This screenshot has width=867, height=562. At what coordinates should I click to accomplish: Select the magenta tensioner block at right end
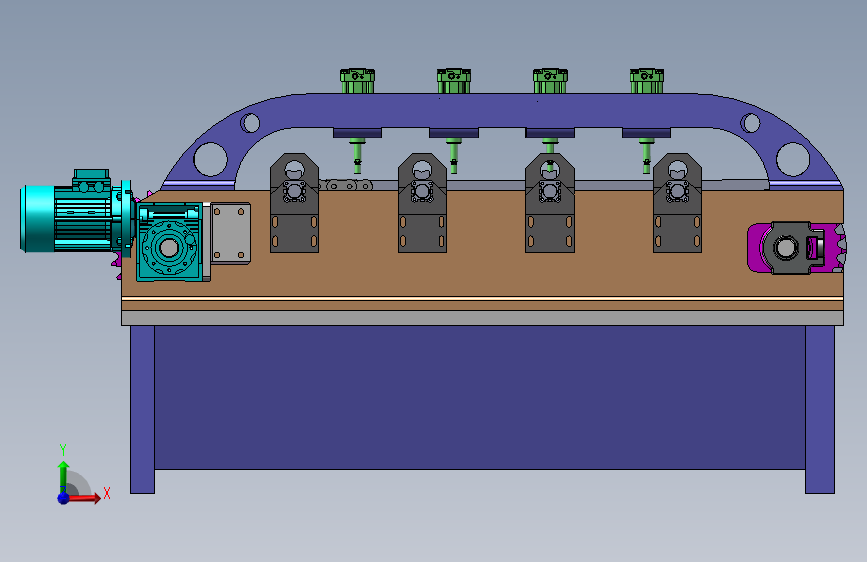(755, 248)
